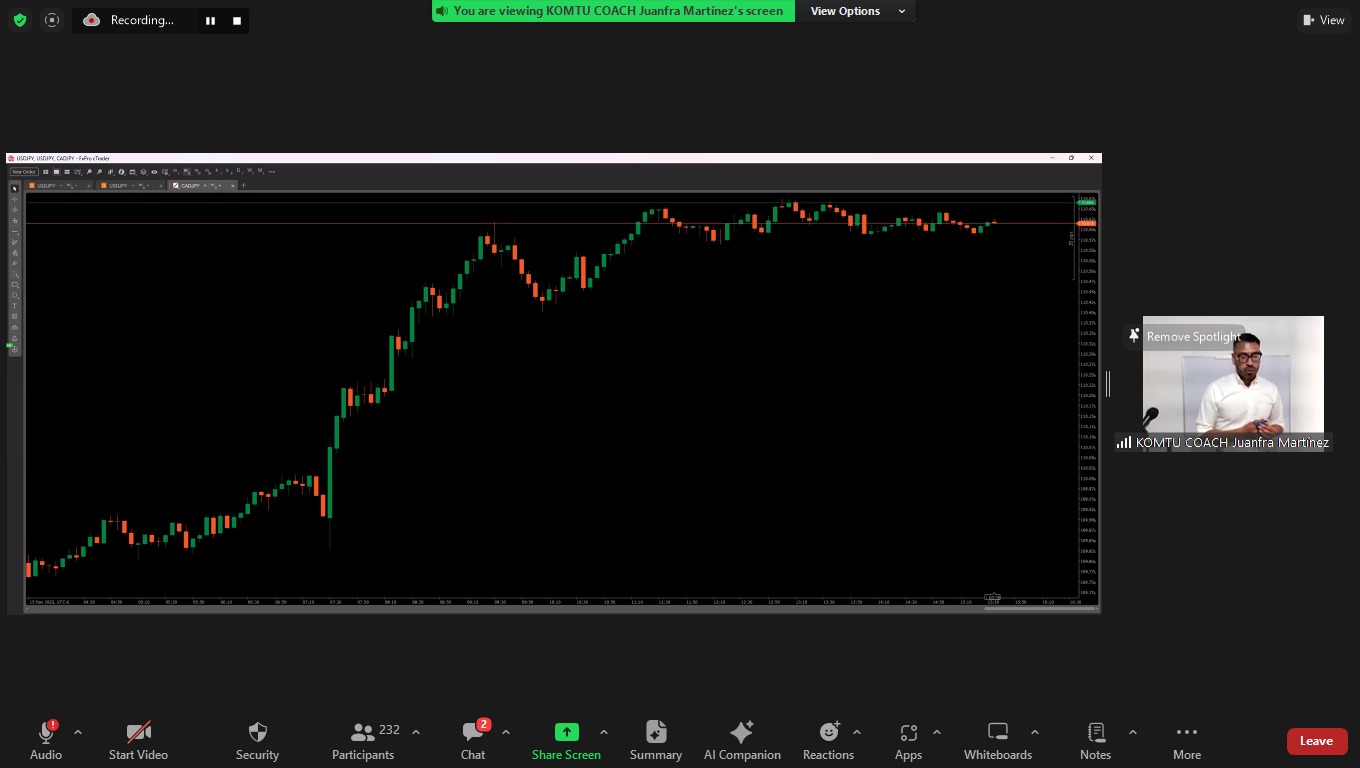Click the green encryption shield icon
Screen dimensions: 1360x768
[x=19, y=20]
